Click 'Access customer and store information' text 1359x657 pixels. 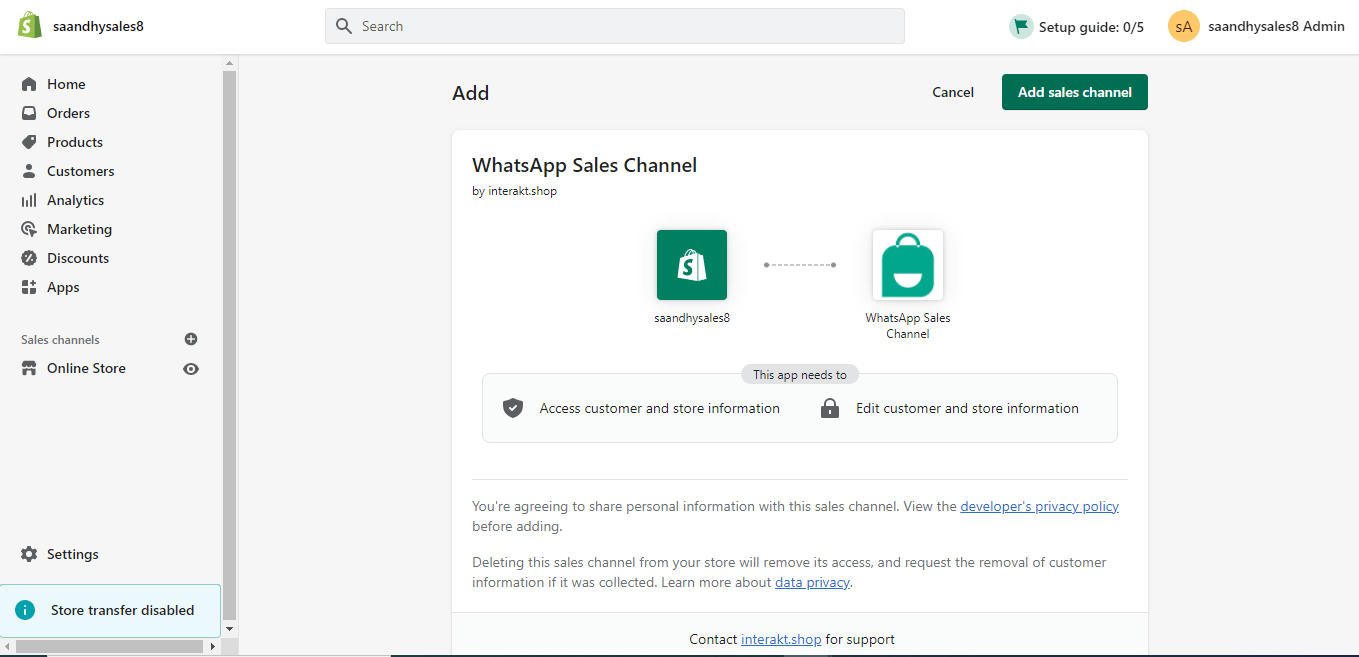pyautogui.click(x=660, y=408)
